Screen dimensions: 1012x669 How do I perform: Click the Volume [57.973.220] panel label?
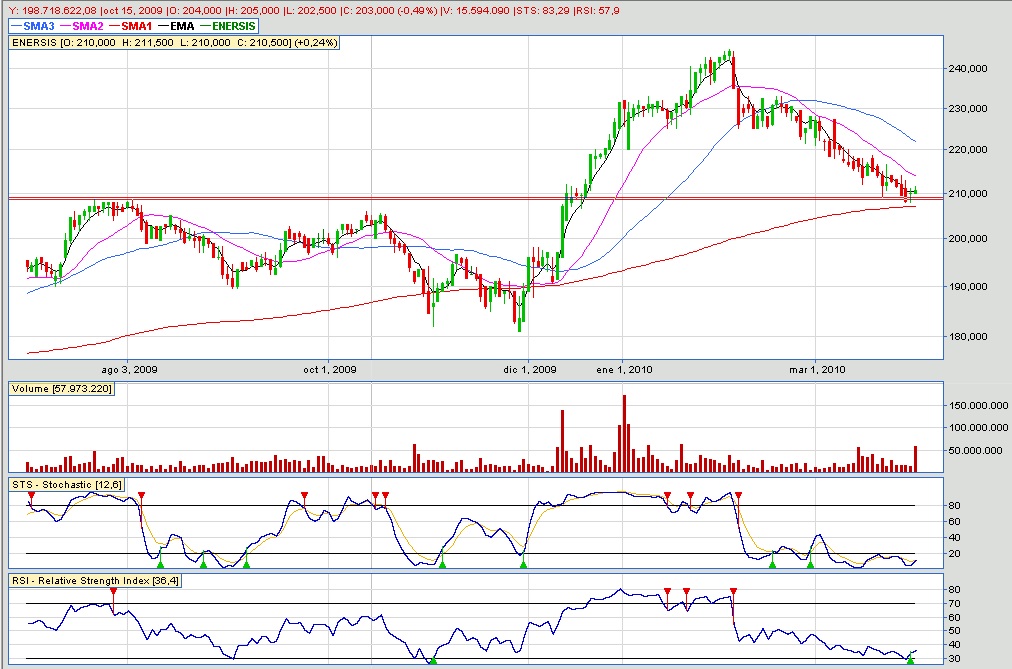62,388
